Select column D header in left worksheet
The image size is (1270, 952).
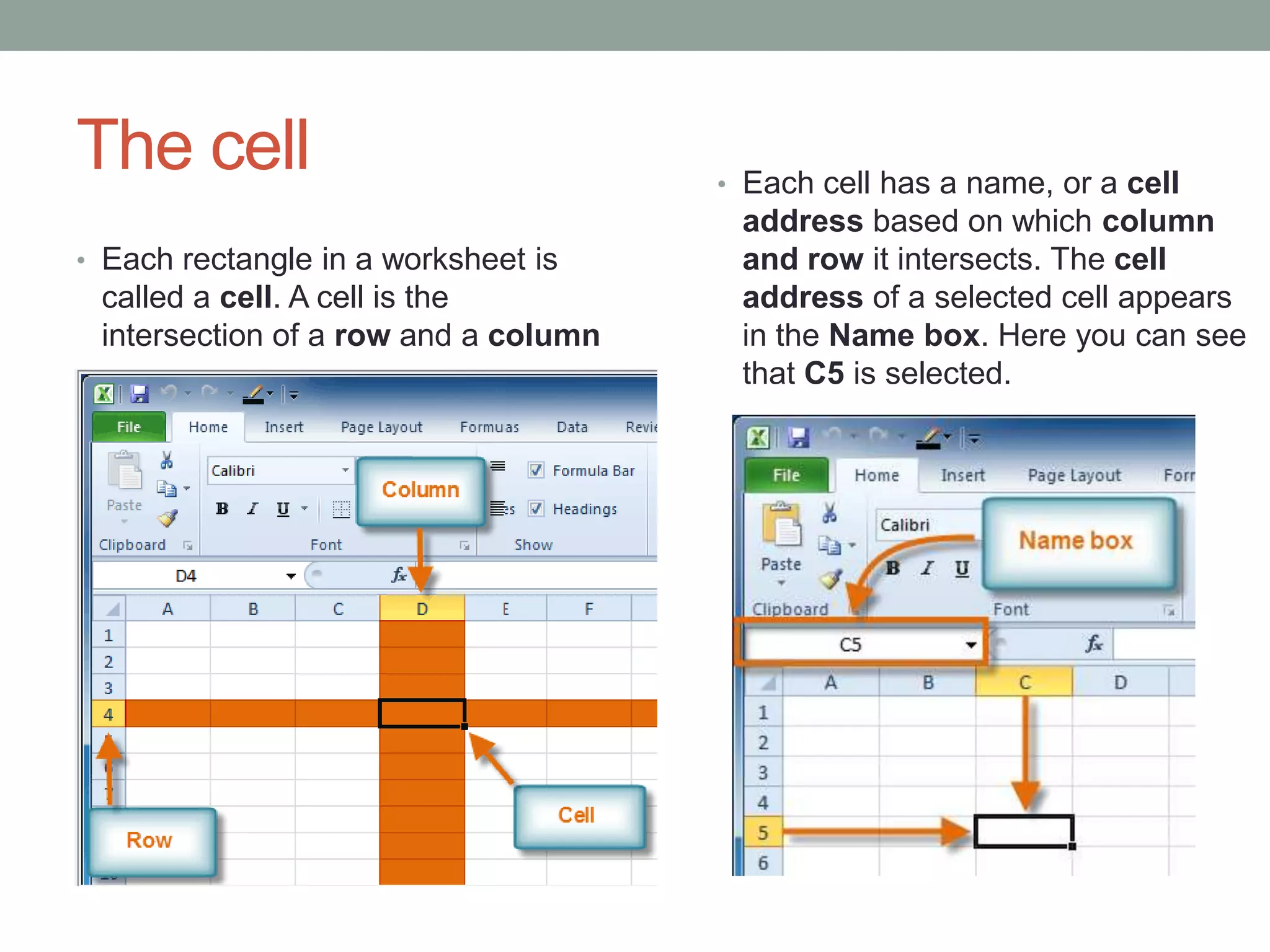pyautogui.click(x=422, y=609)
